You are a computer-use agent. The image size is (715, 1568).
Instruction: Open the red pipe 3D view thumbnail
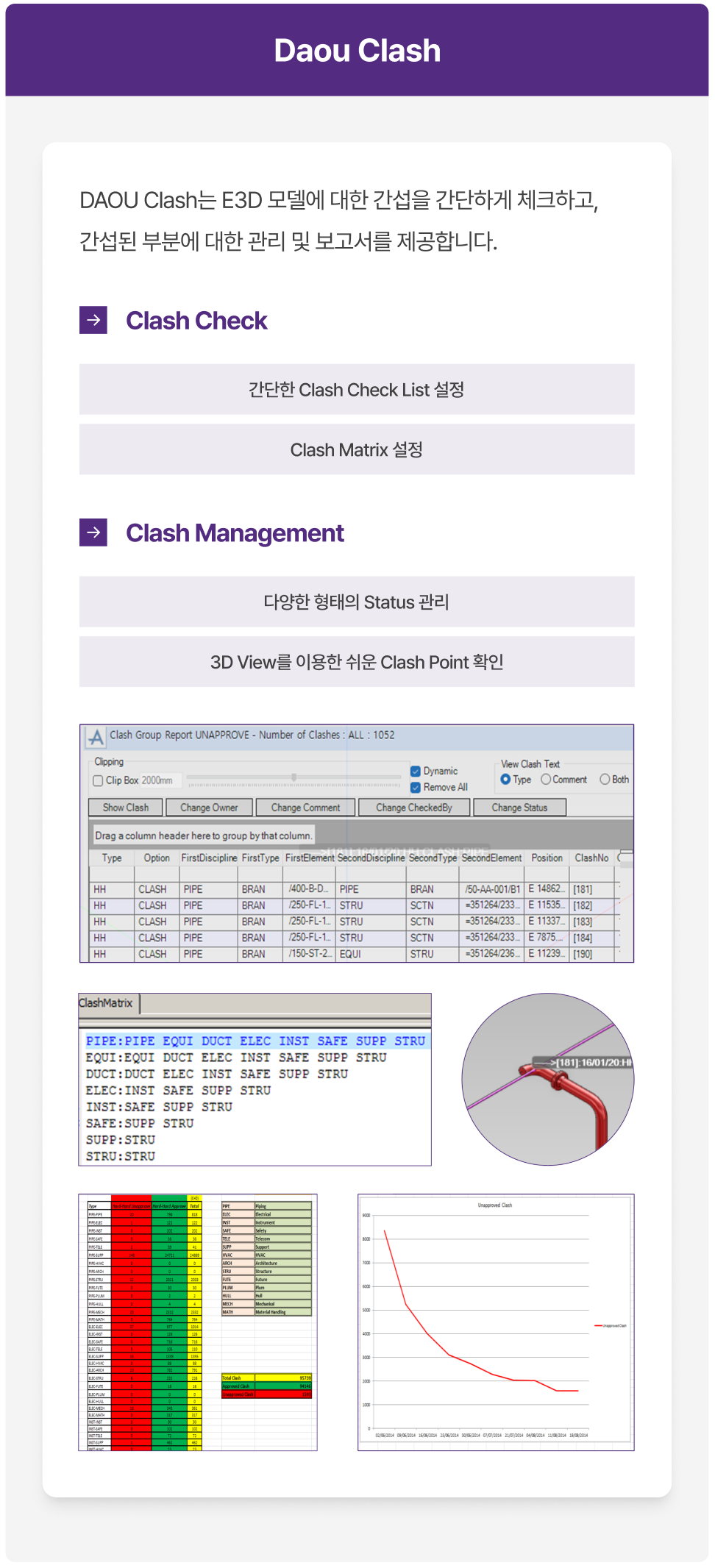click(x=547, y=1079)
